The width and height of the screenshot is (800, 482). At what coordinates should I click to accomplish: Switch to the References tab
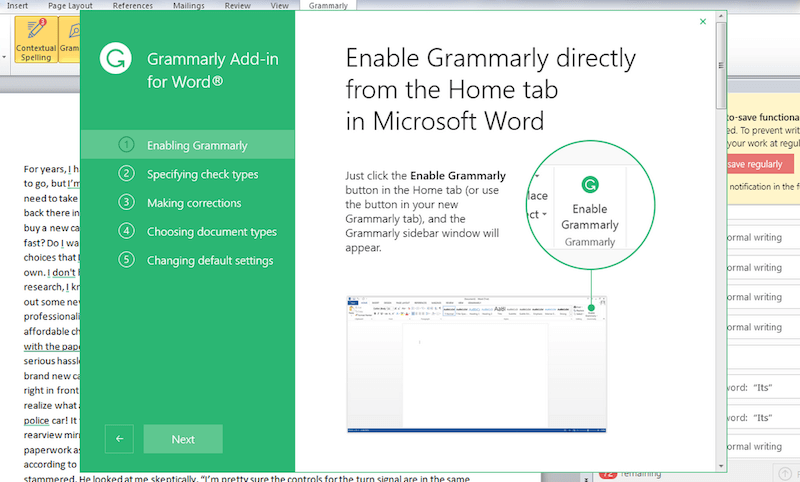pyautogui.click(x=133, y=6)
